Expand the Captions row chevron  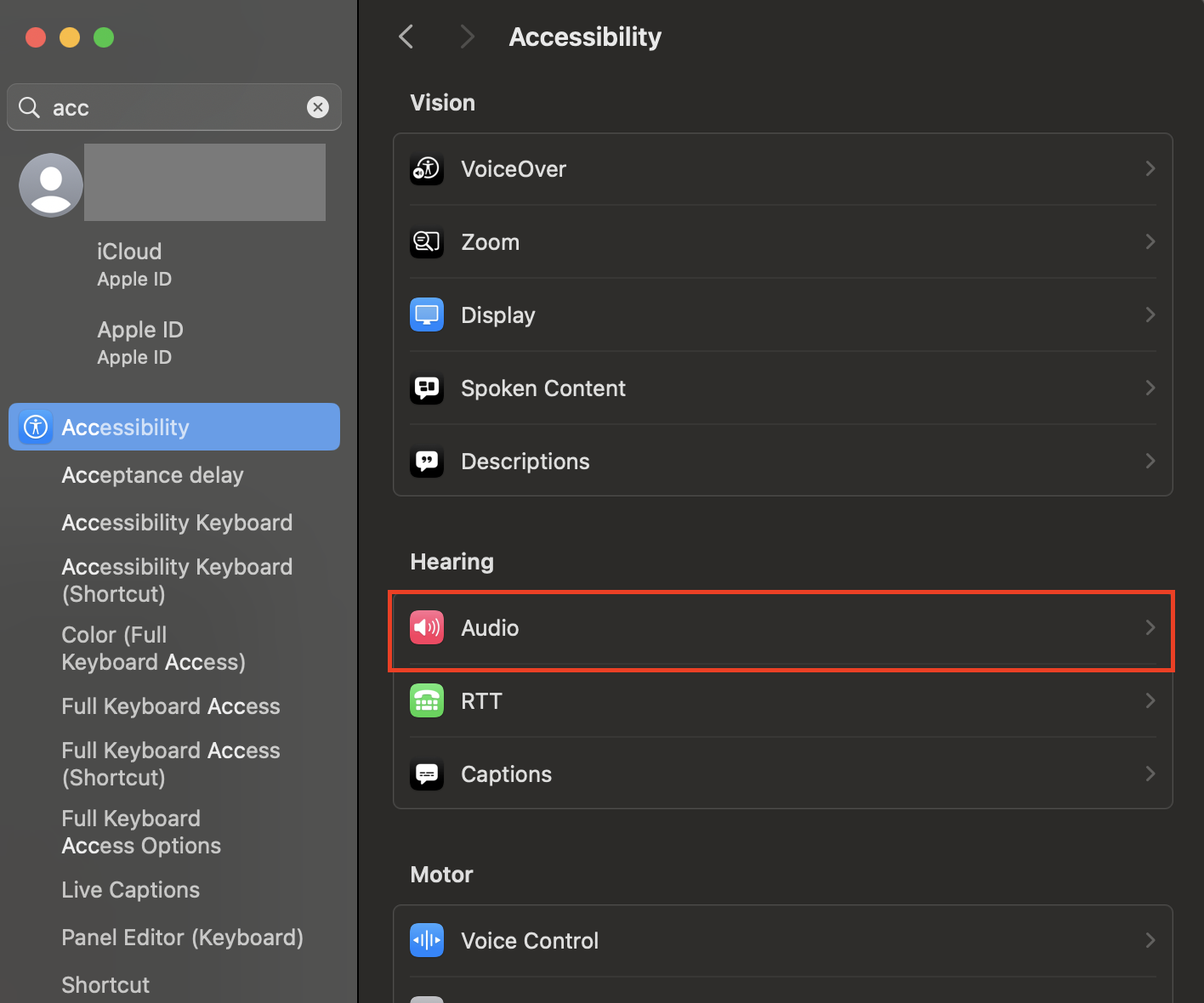click(x=1150, y=773)
